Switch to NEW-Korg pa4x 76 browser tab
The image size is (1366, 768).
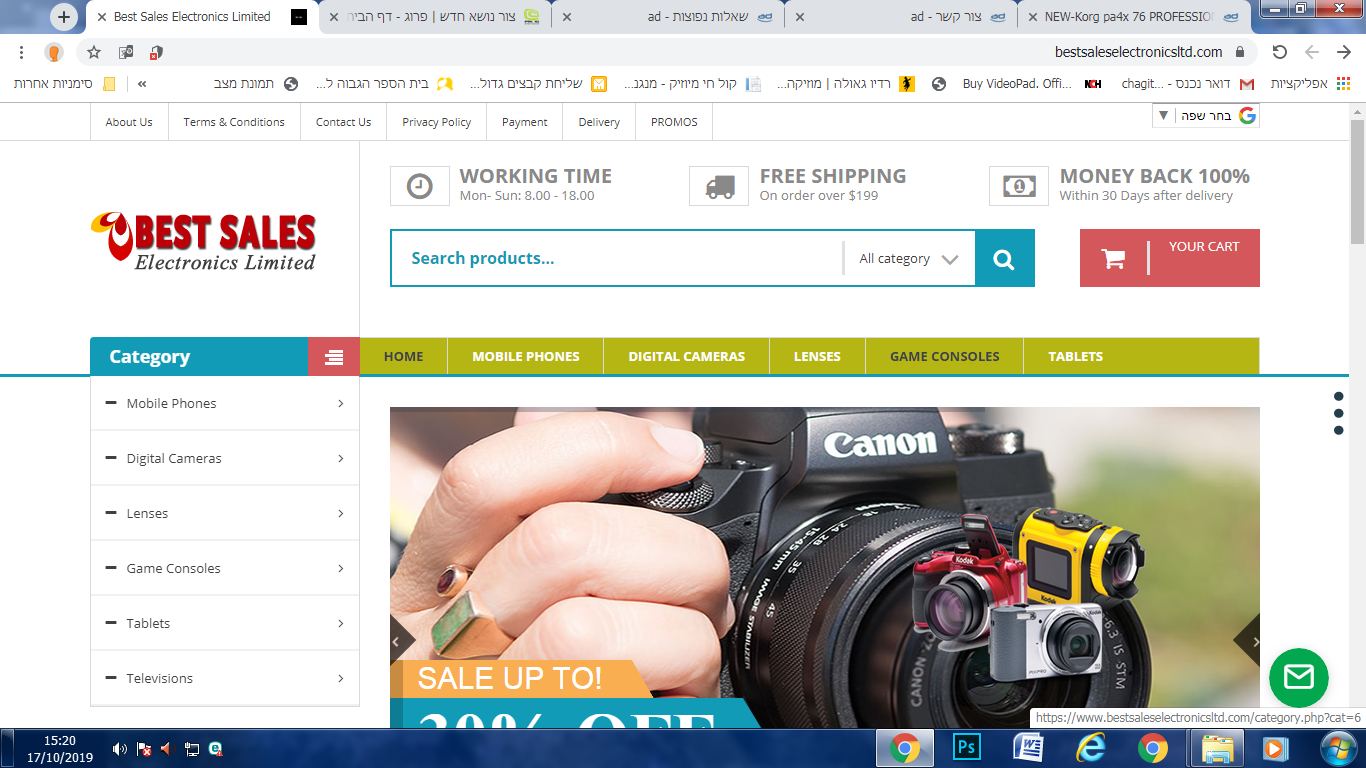click(1132, 17)
